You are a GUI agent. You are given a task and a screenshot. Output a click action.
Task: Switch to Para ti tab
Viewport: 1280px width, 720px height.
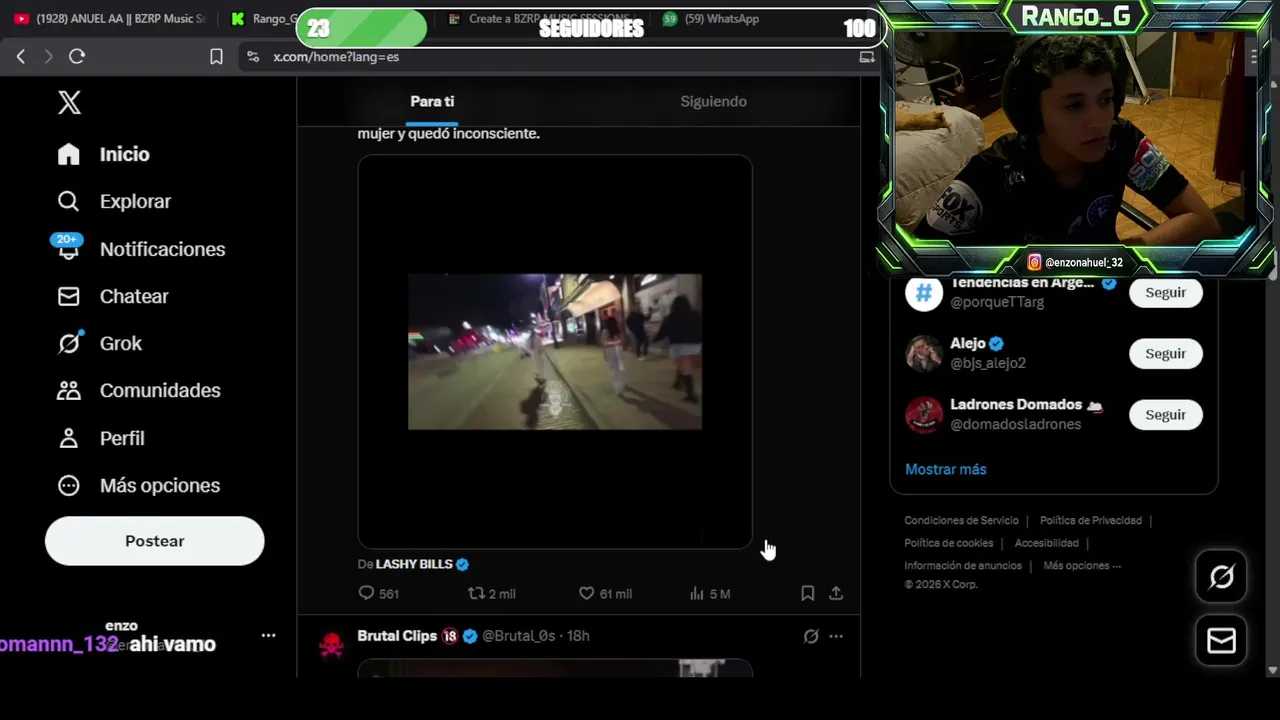(x=432, y=101)
